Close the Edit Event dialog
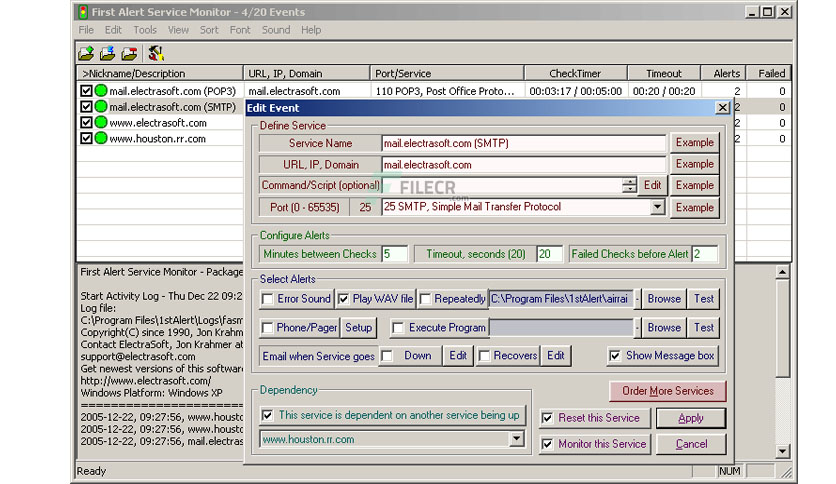 click(x=722, y=108)
